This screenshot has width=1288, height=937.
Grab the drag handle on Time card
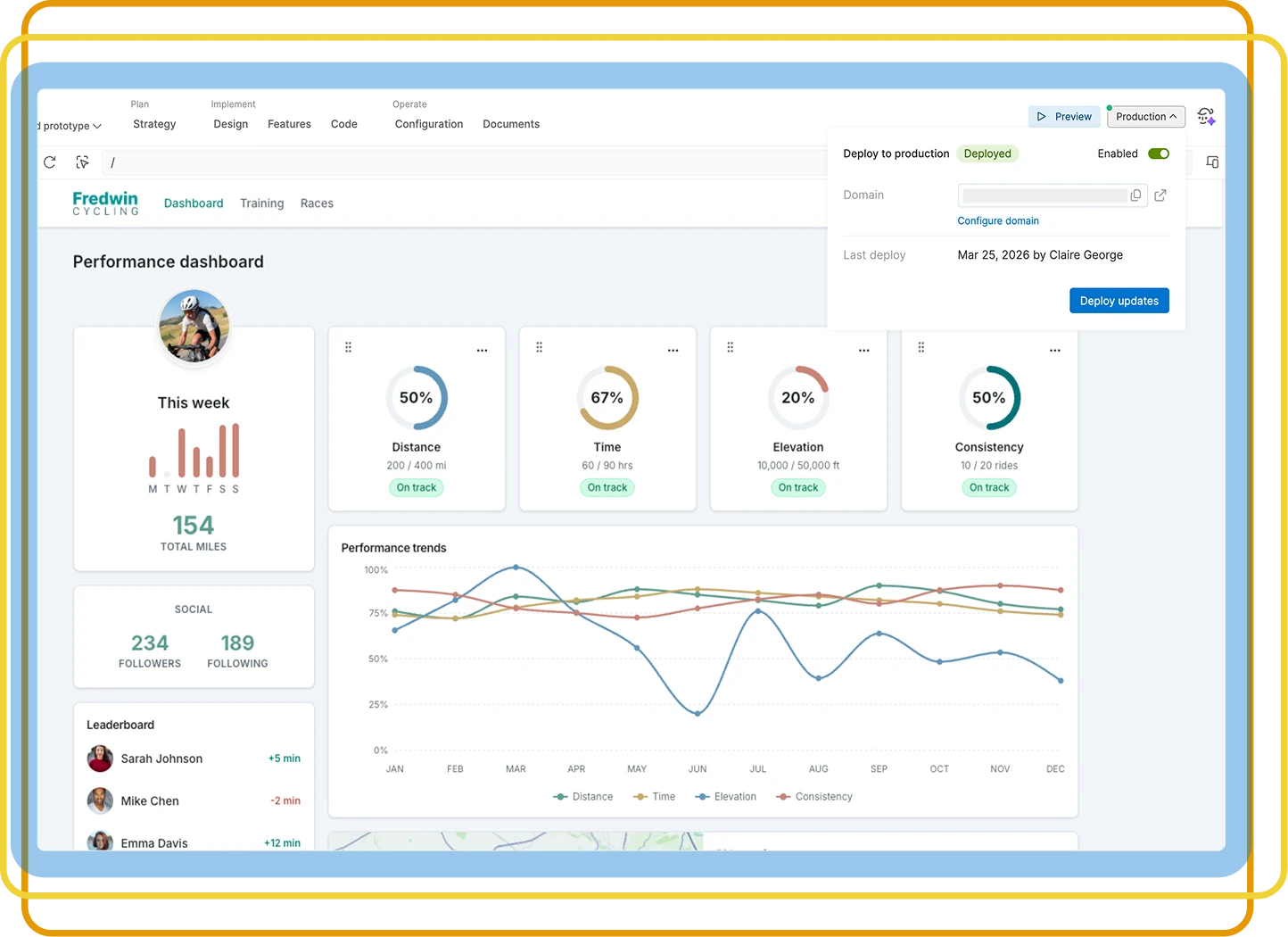point(540,347)
